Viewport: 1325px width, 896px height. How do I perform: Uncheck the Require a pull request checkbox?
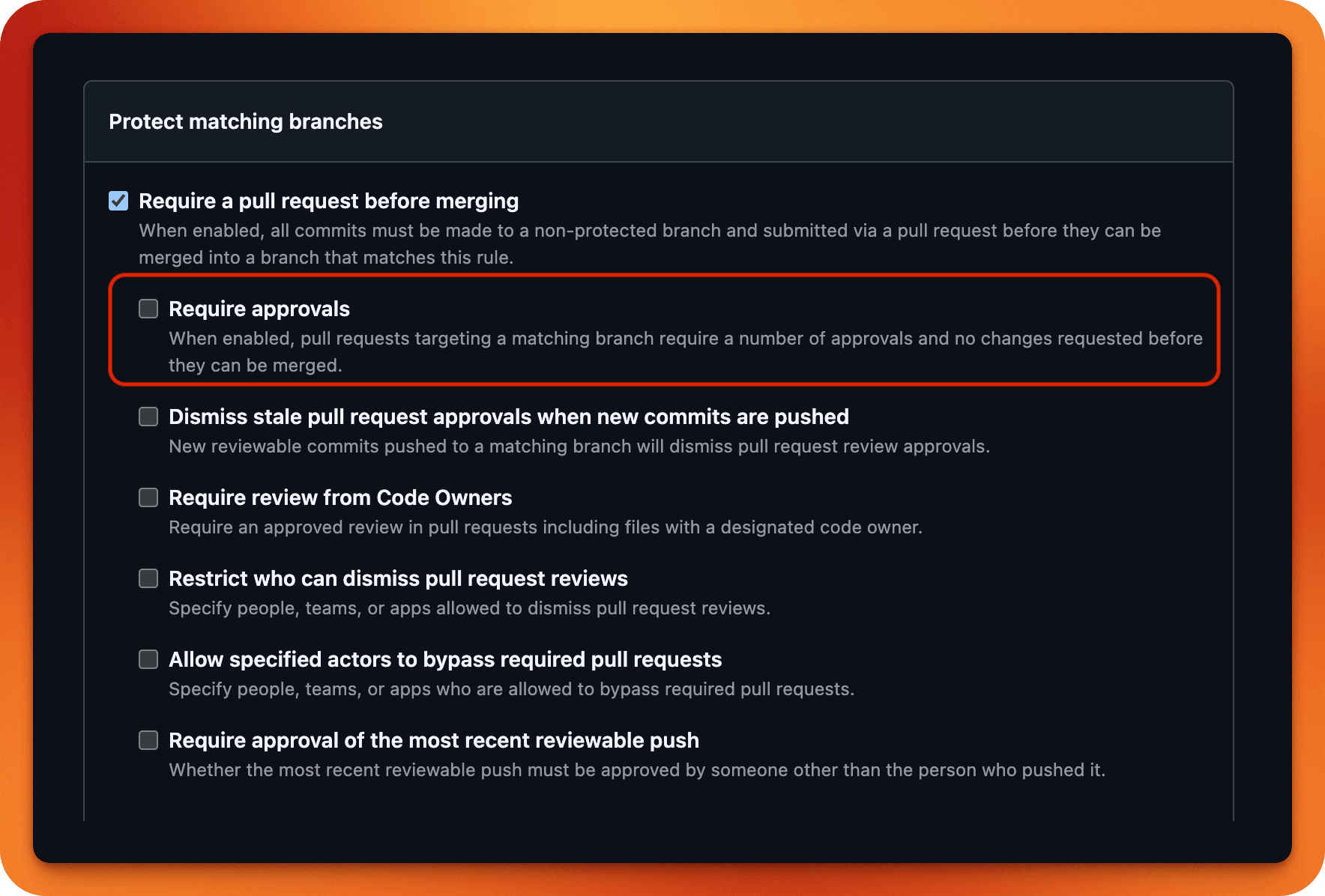point(118,201)
